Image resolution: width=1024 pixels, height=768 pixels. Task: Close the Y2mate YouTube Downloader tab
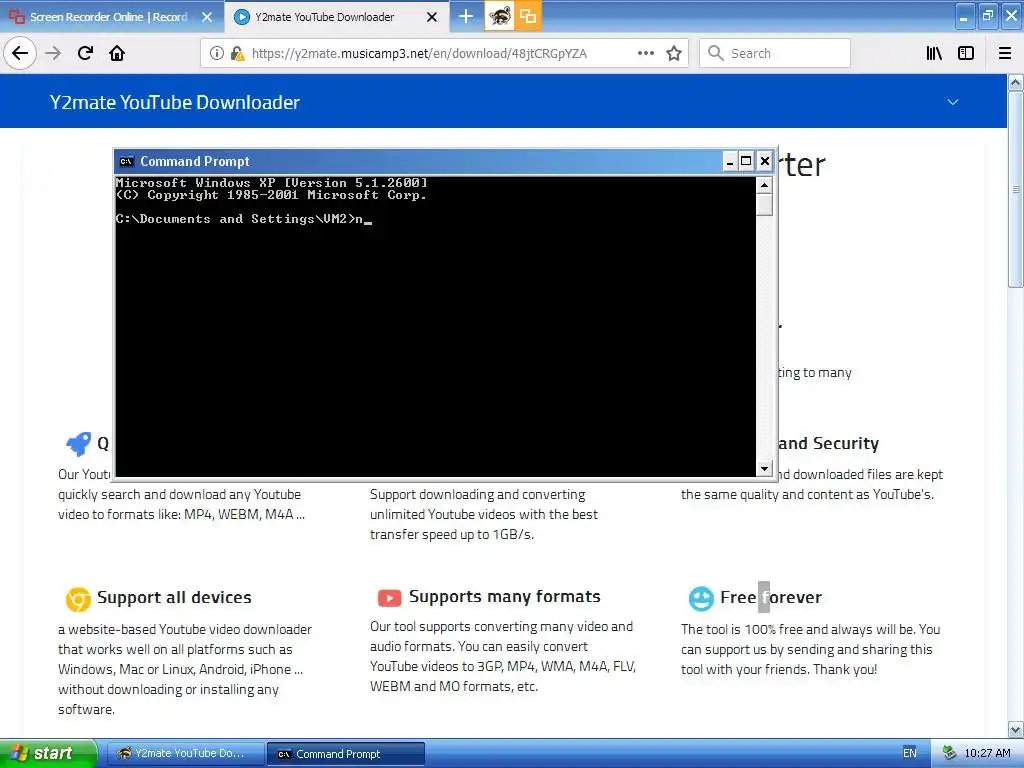click(432, 17)
